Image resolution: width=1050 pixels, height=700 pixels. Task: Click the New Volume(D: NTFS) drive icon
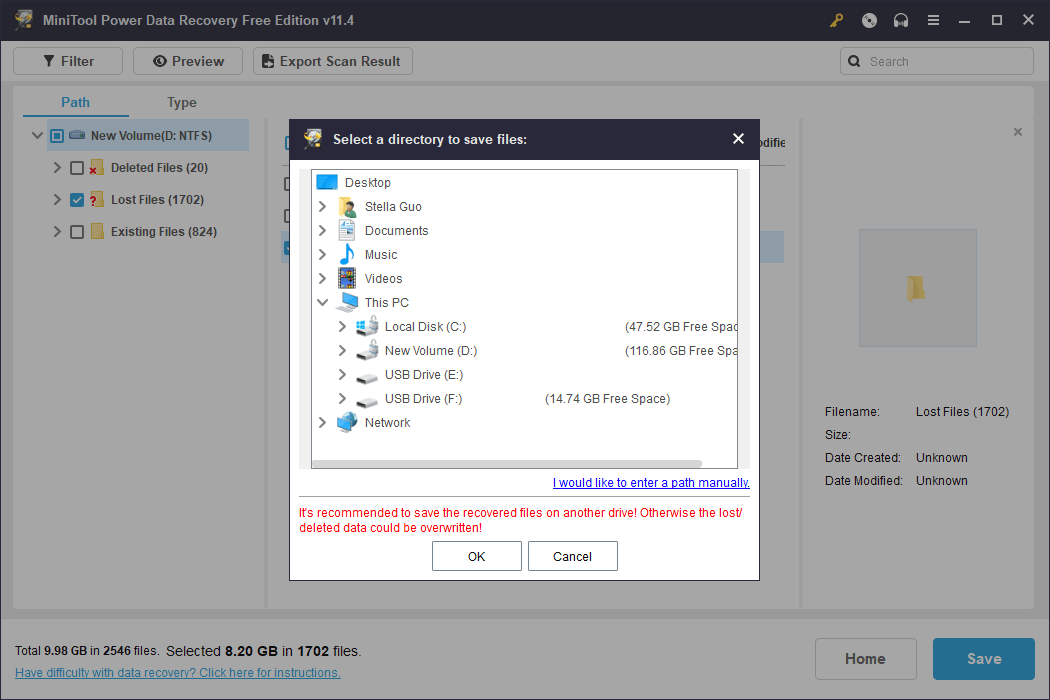coord(77,135)
